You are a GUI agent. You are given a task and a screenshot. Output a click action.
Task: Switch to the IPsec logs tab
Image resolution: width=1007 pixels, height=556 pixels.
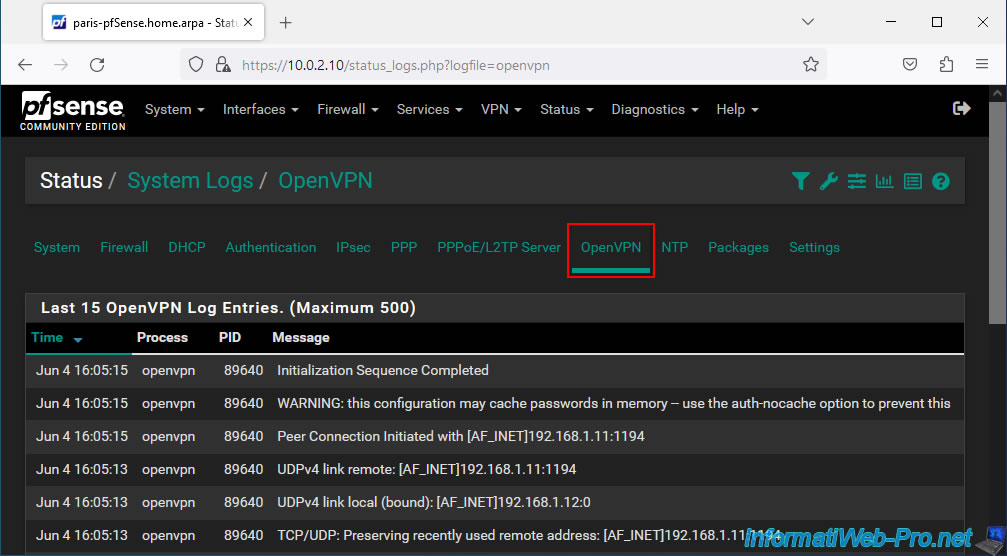point(353,248)
